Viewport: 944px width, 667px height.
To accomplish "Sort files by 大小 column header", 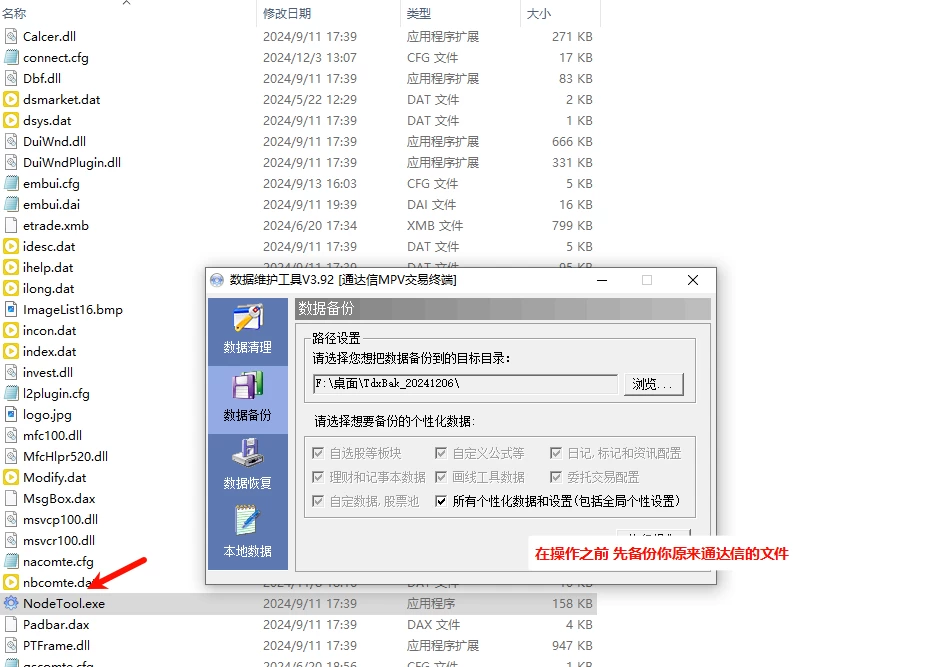I will coord(539,13).
